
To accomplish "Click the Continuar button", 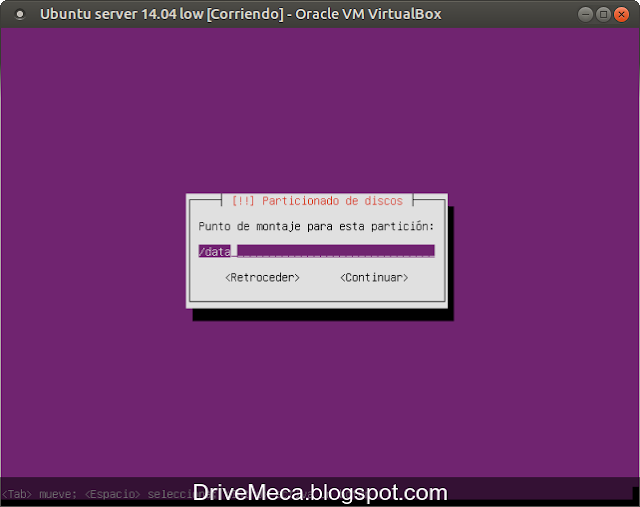I will [374, 278].
